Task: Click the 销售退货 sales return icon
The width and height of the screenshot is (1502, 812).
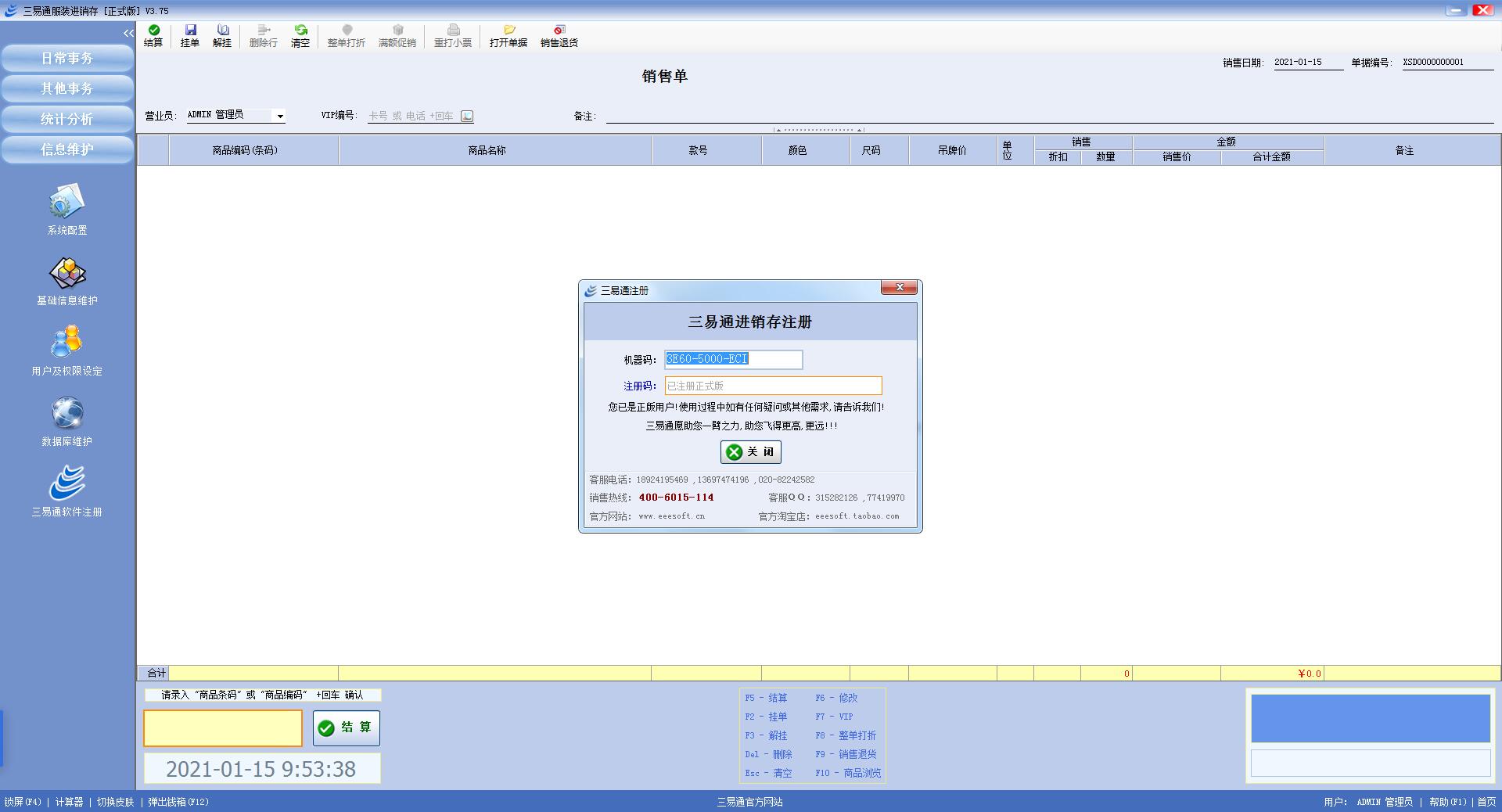Action: tap(559, 36)
